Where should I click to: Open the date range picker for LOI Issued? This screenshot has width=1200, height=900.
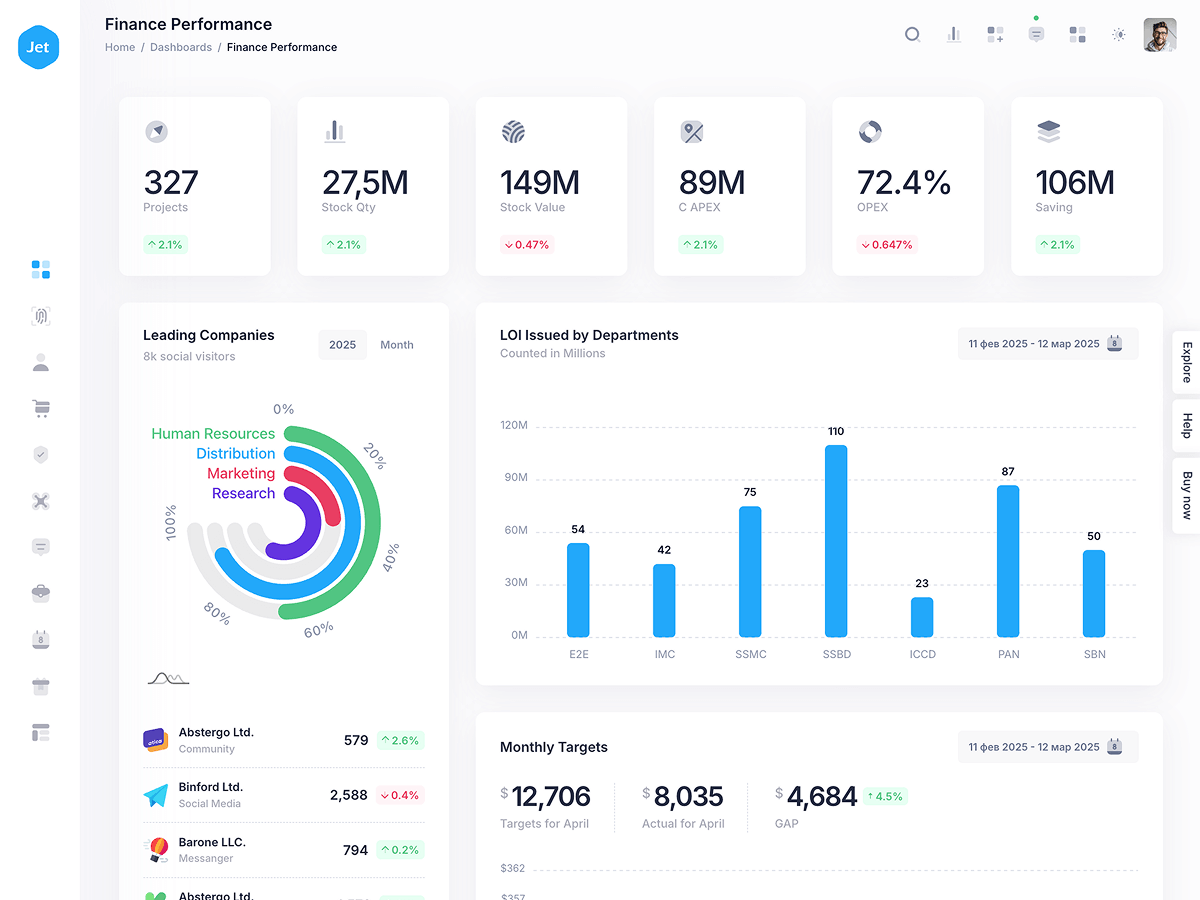[x=1047, y=344]
